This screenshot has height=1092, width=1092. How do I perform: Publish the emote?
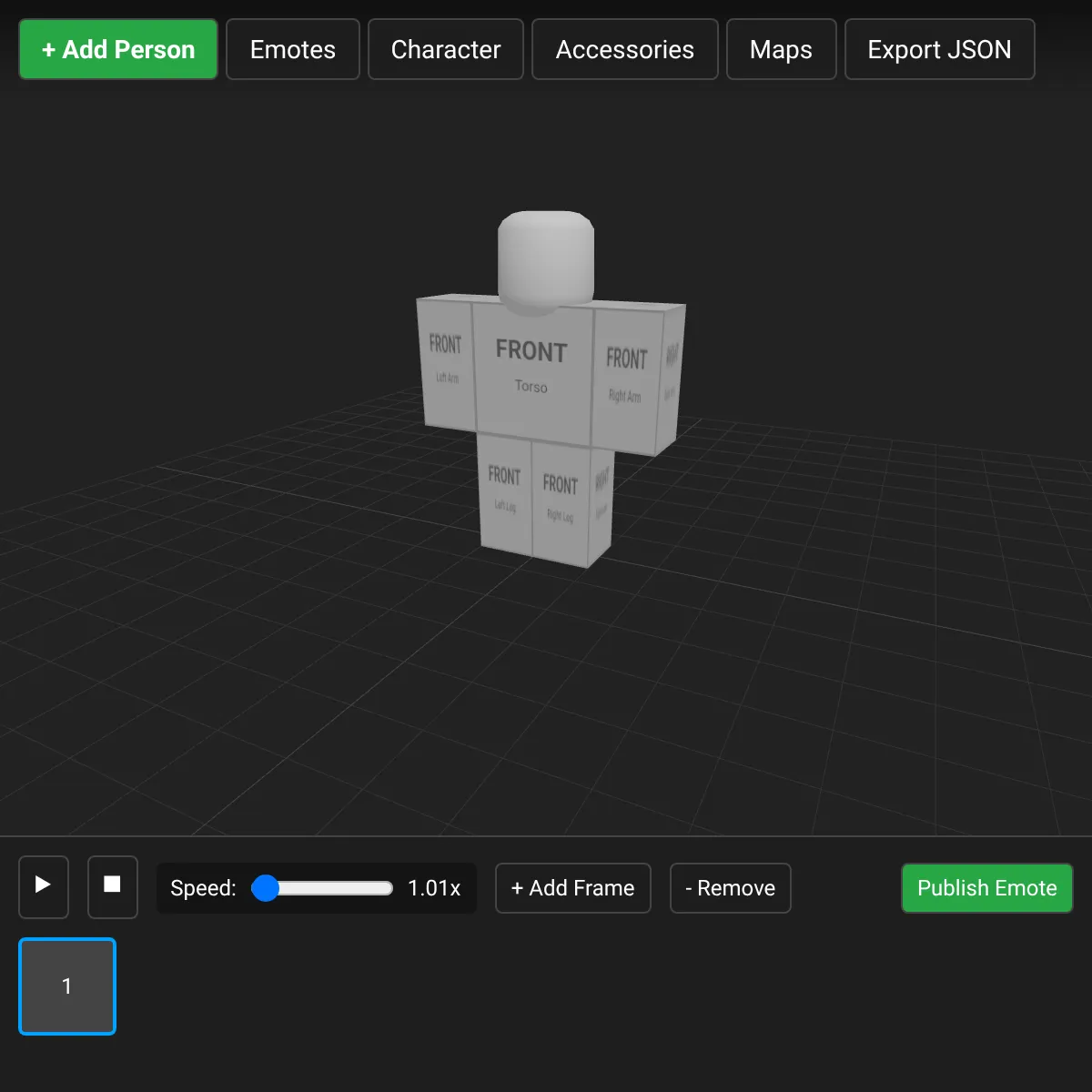(986, 888)
